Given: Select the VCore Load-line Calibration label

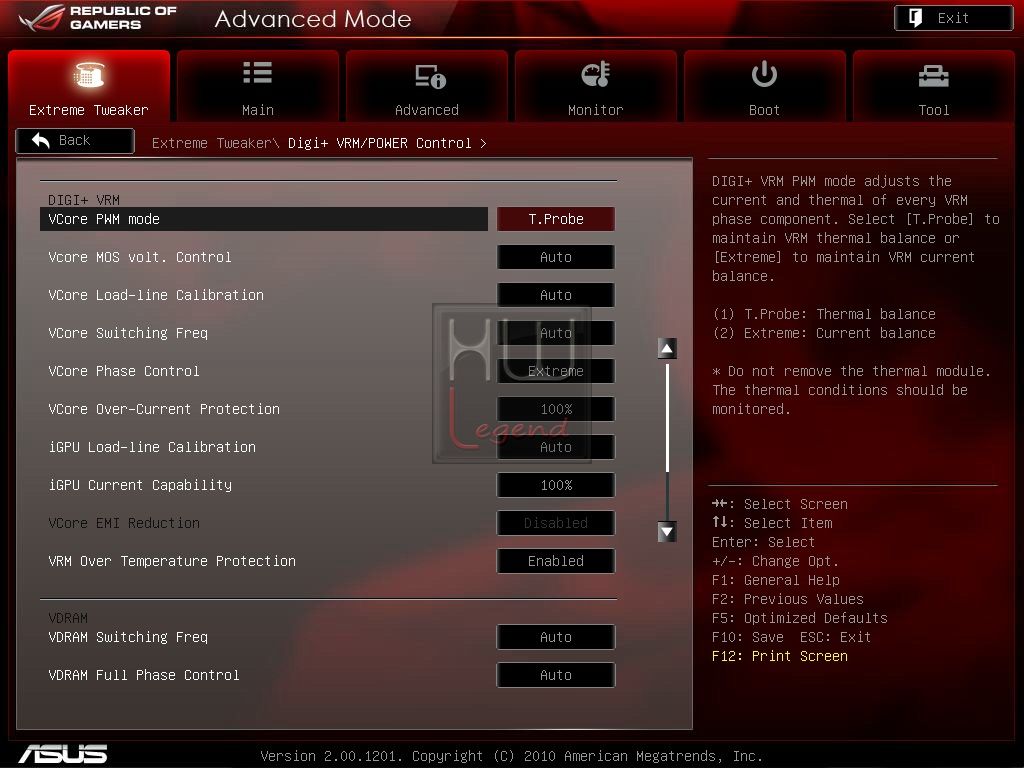Looking at the screenshot, I should tap(156, 295).
